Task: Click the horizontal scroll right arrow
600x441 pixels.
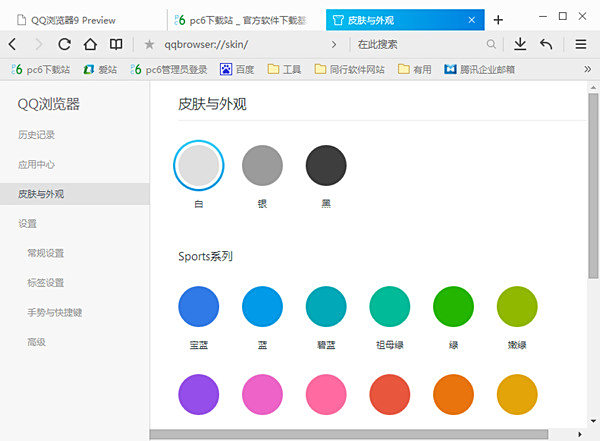Action: click(580, 434)
